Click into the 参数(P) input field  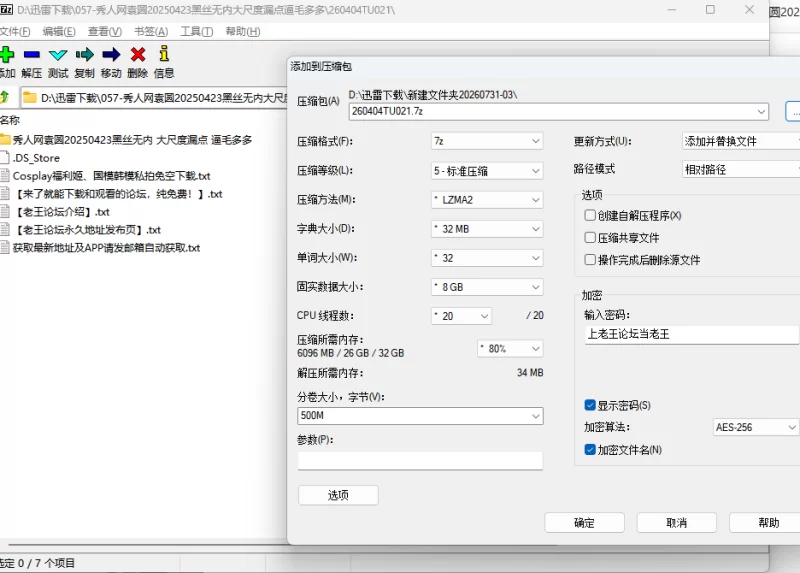click(x=420, y=460)
